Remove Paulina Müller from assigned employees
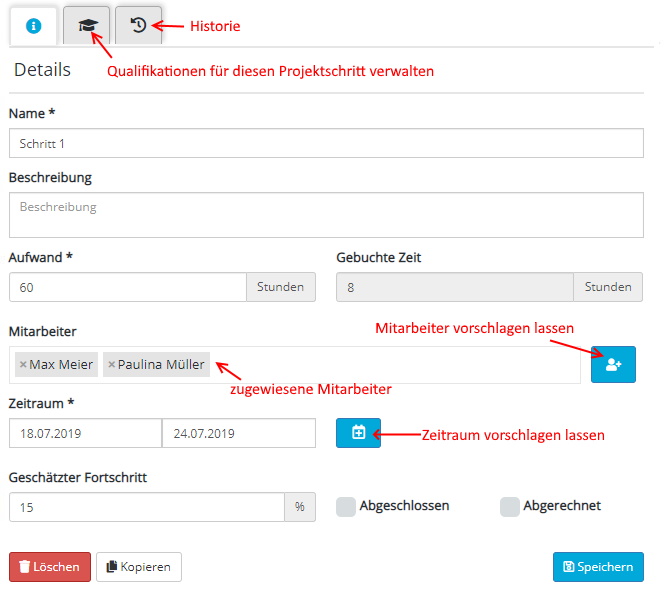The width and height of the screenshot is (667, 591). (x=111, y=365)
